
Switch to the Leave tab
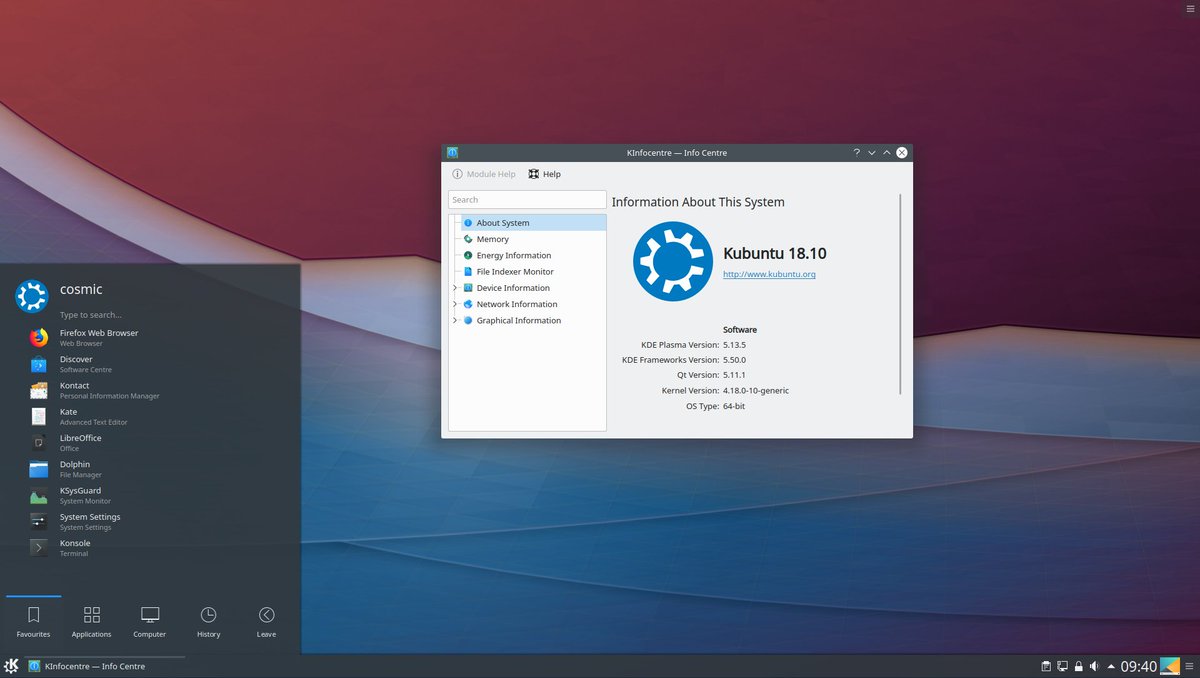click(266, 622)
